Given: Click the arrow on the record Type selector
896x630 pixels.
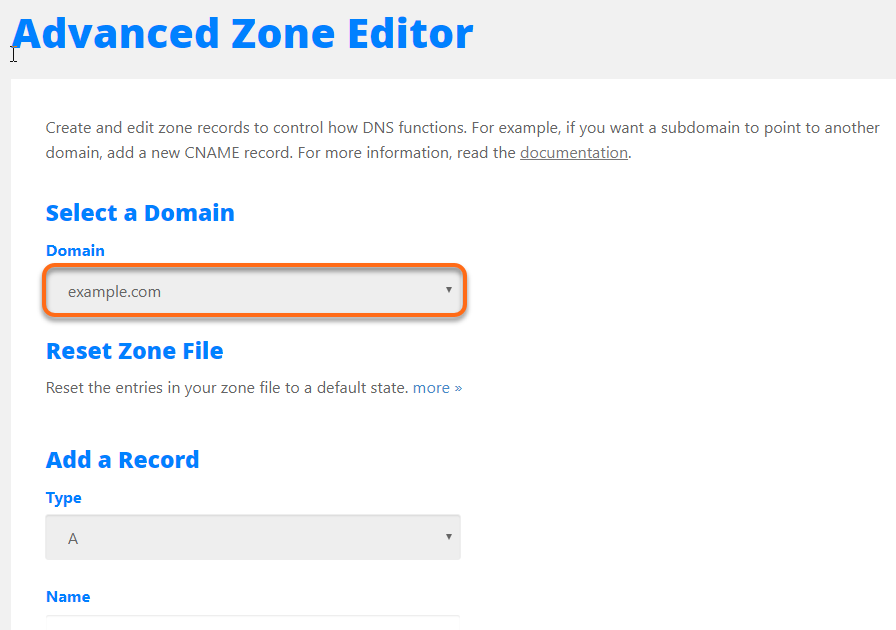Looking at the screenshot, I should (x=448, y=537).
